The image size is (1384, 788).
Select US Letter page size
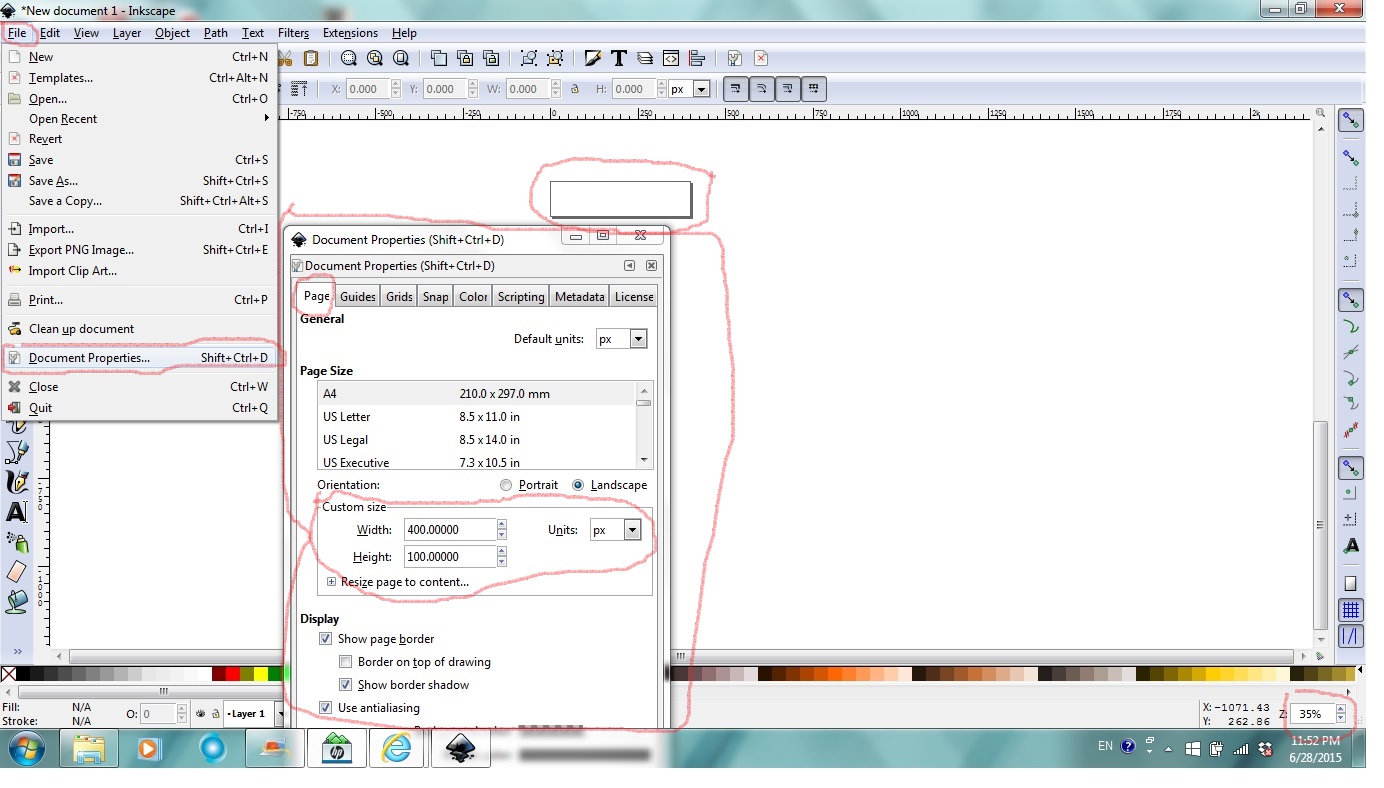(x=477, y=417)
